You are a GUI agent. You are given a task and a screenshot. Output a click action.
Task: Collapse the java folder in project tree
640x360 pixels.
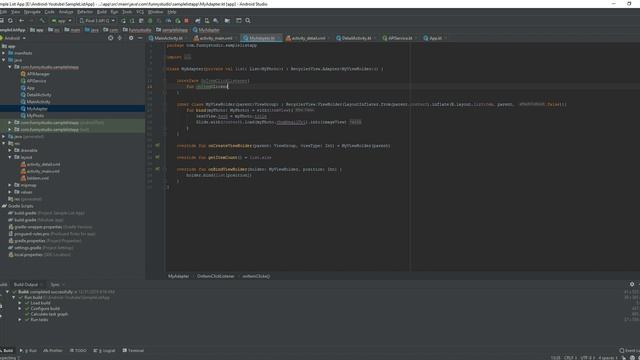(x=4, y=60)
